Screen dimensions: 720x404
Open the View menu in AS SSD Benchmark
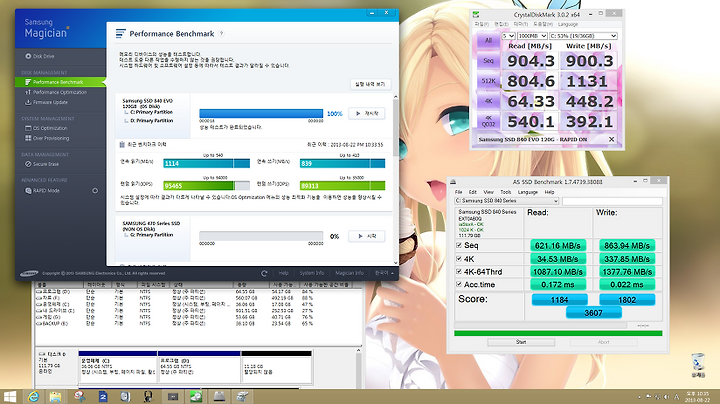(x=489, y=192)
